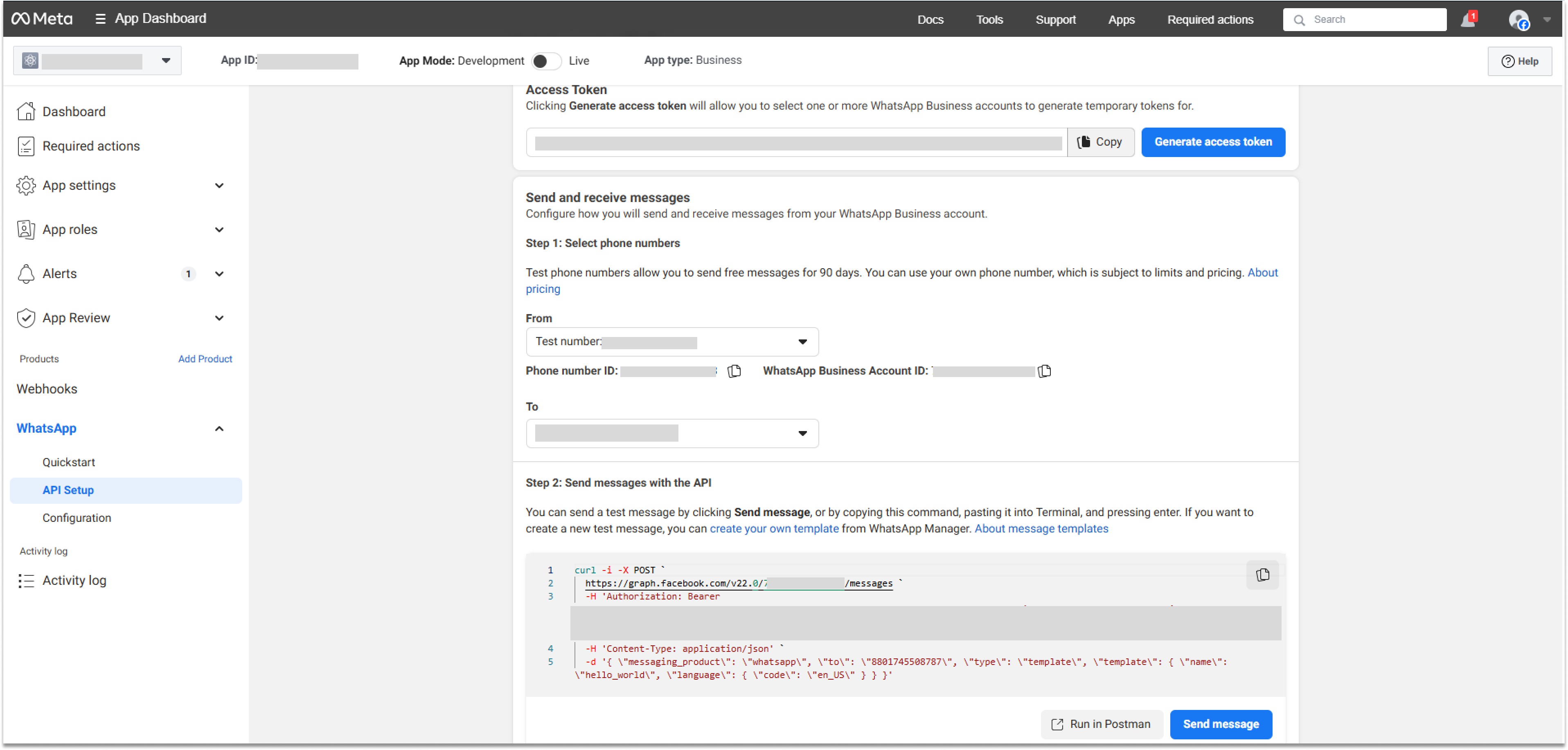Select the Dashboard sidebar icon

point(26,111)
